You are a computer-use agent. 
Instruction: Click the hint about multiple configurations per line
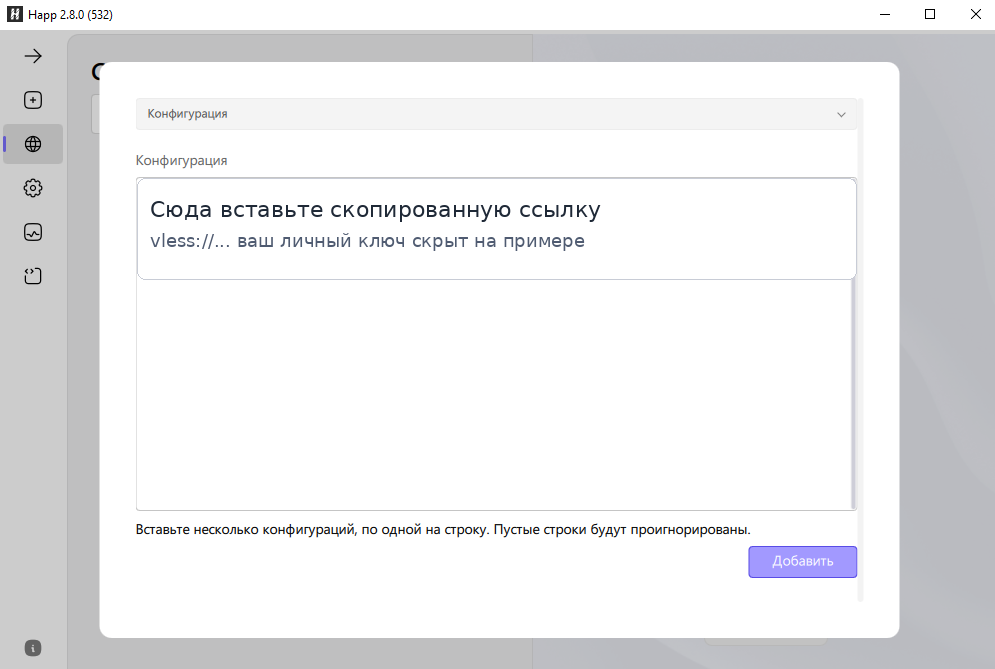coord(443,529)
